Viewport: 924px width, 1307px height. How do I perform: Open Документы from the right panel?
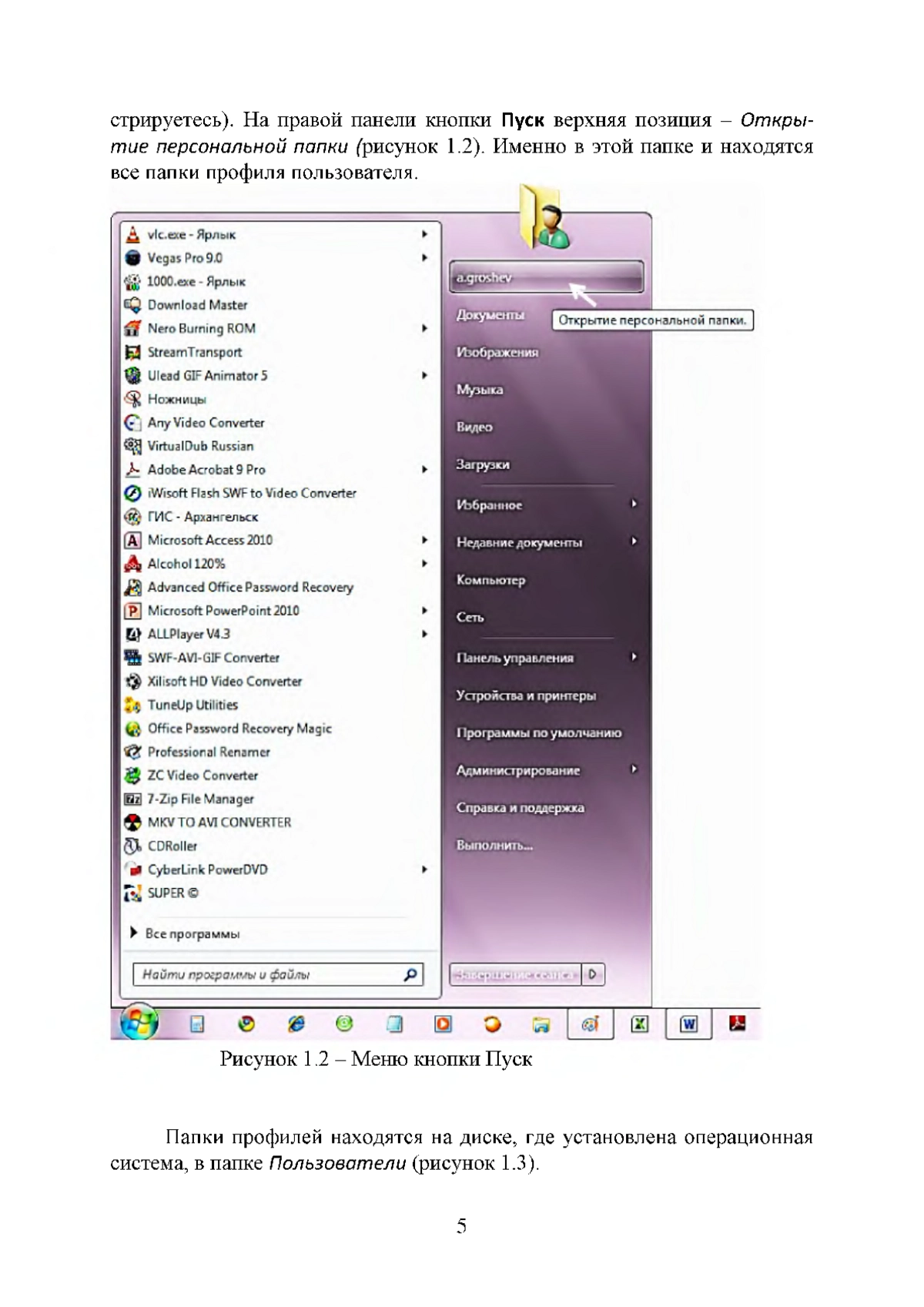pyautogui.click(x=490, y=315)
